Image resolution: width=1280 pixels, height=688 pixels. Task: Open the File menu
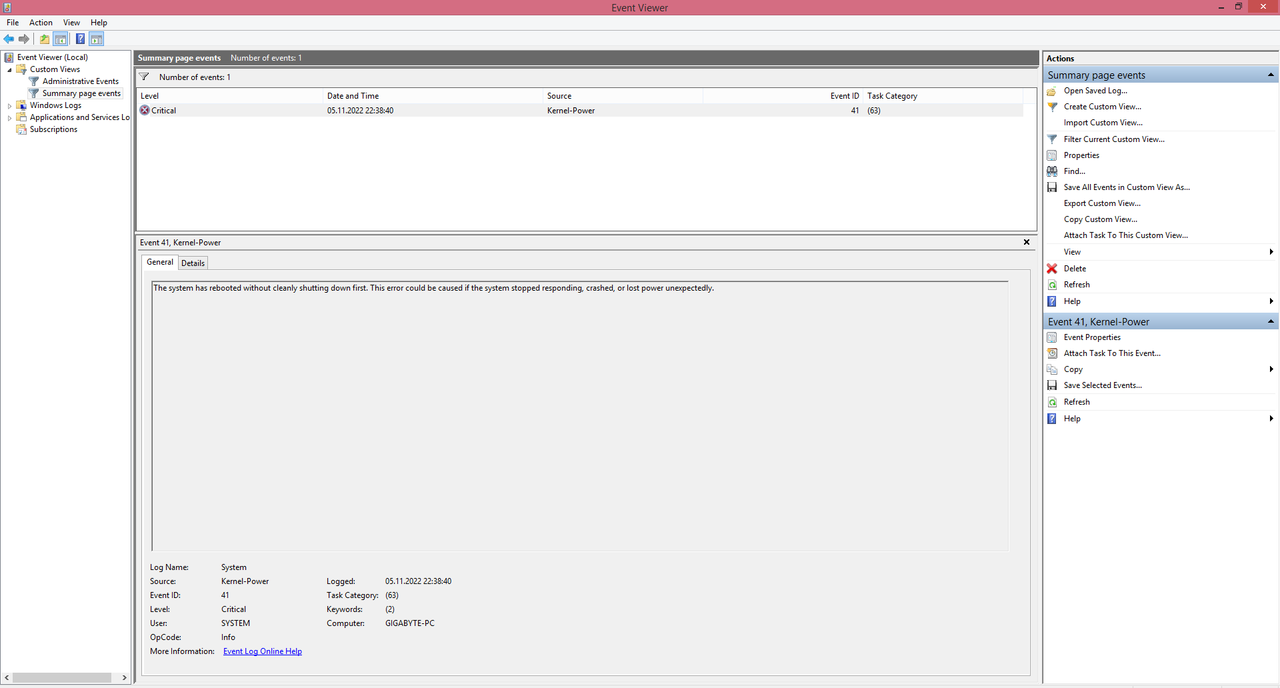click(x=13, y=22)
